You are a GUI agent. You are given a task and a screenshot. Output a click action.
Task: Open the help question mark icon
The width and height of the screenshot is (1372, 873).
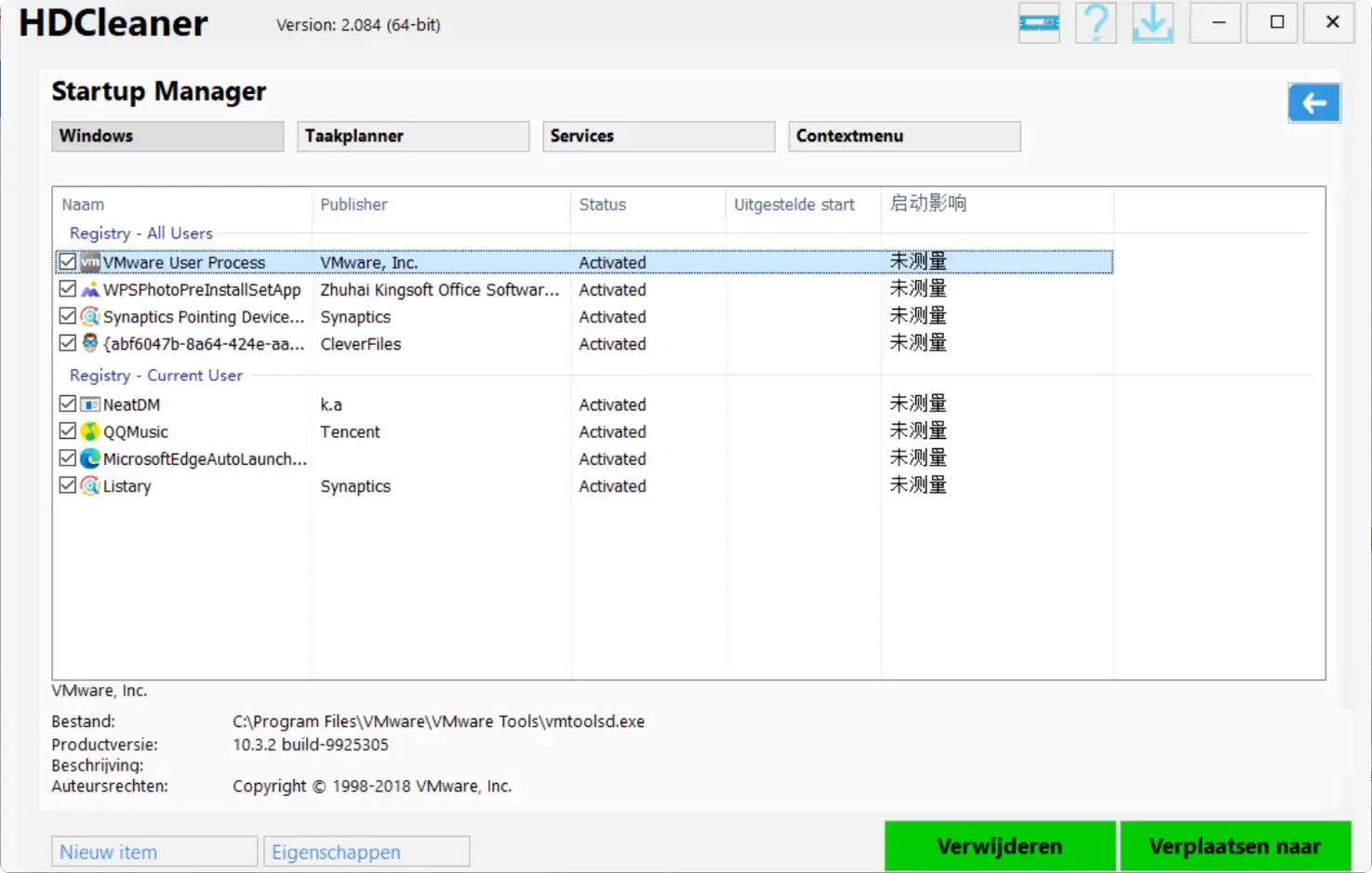click(x=1096, y=22)
